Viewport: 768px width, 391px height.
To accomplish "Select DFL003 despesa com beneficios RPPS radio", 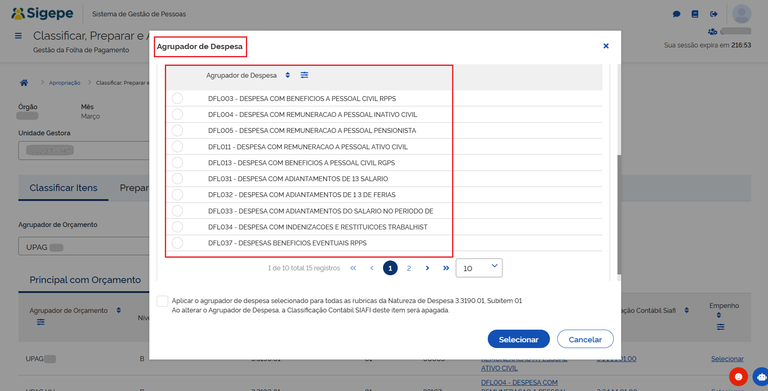I will [177, 98].
